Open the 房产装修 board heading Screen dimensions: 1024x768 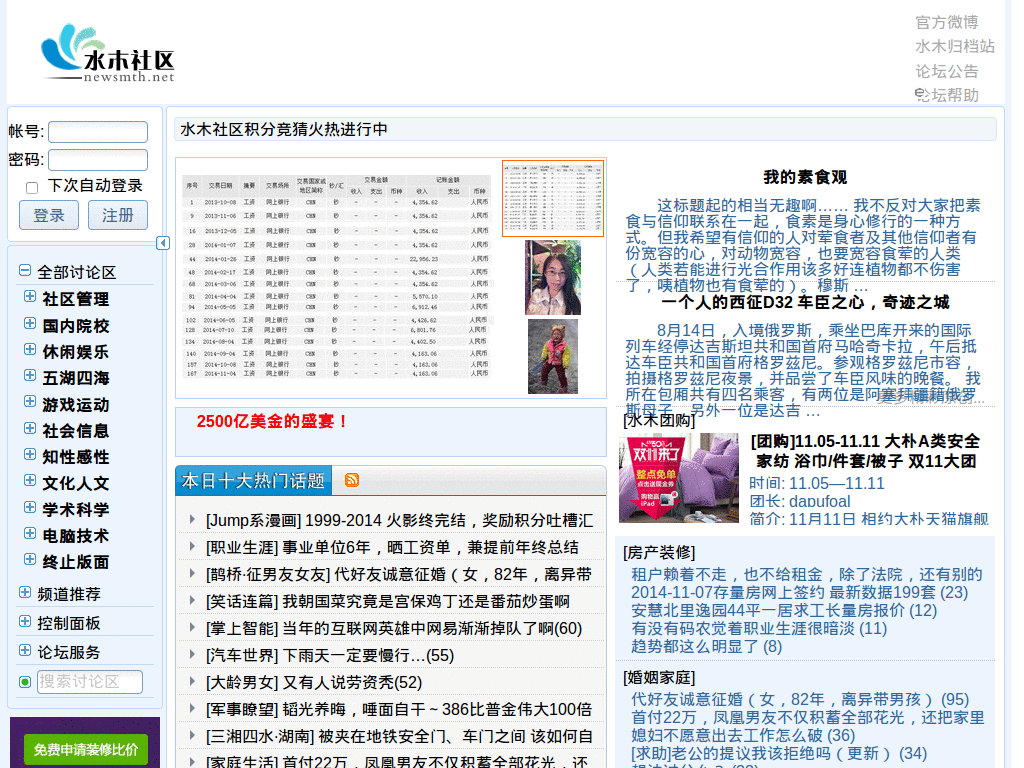point(659,552)
